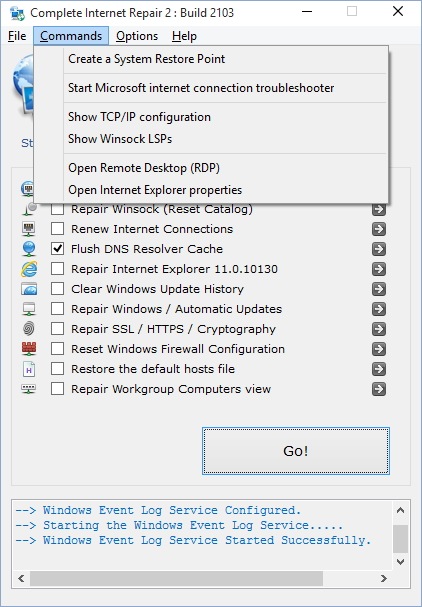Click arrow button for Repair Windows / Automatic Updates
Viewport: 422px width, 607px height.
(379, 309)
